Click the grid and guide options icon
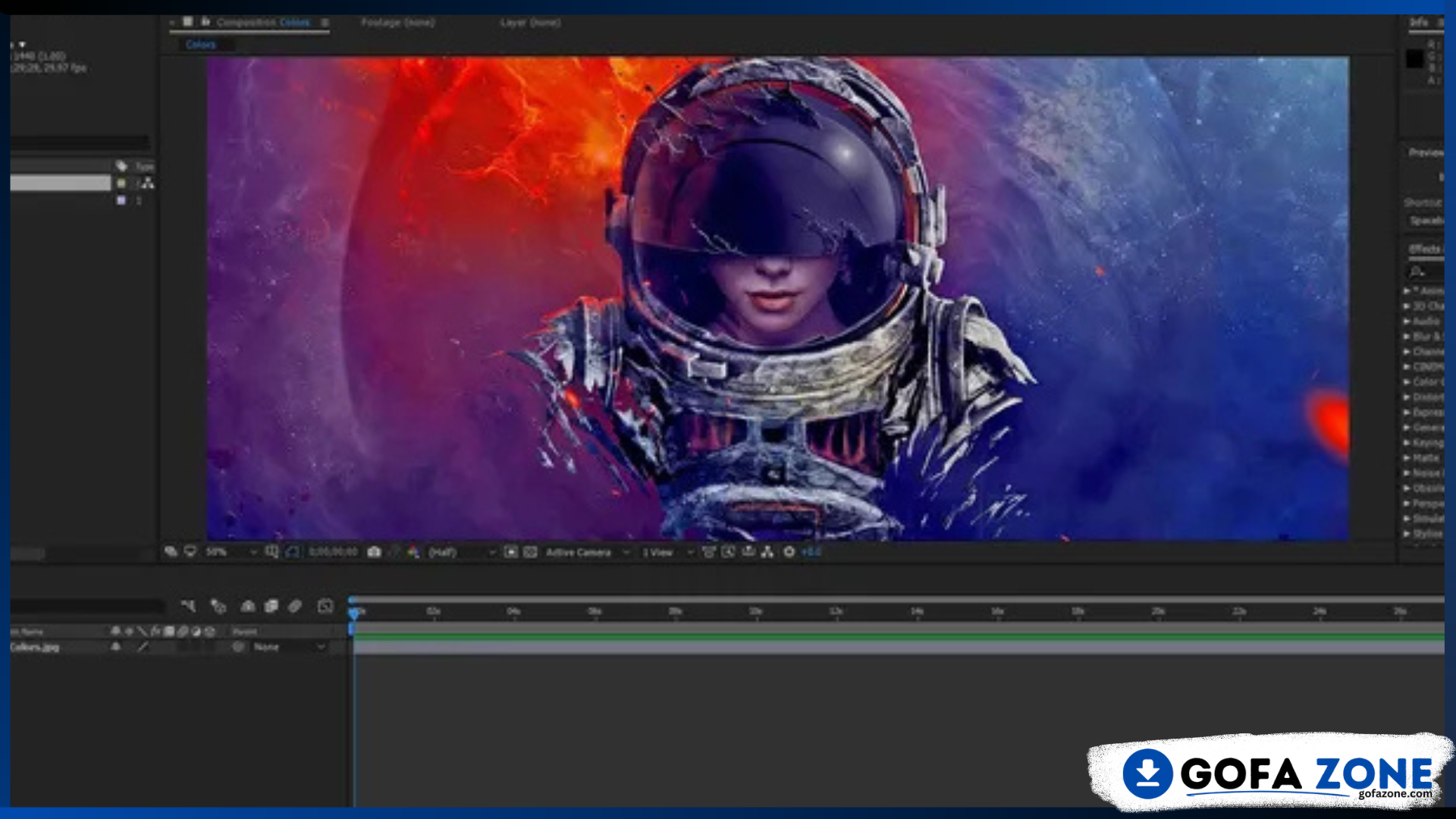The image size is (1456, 819). 272,551
